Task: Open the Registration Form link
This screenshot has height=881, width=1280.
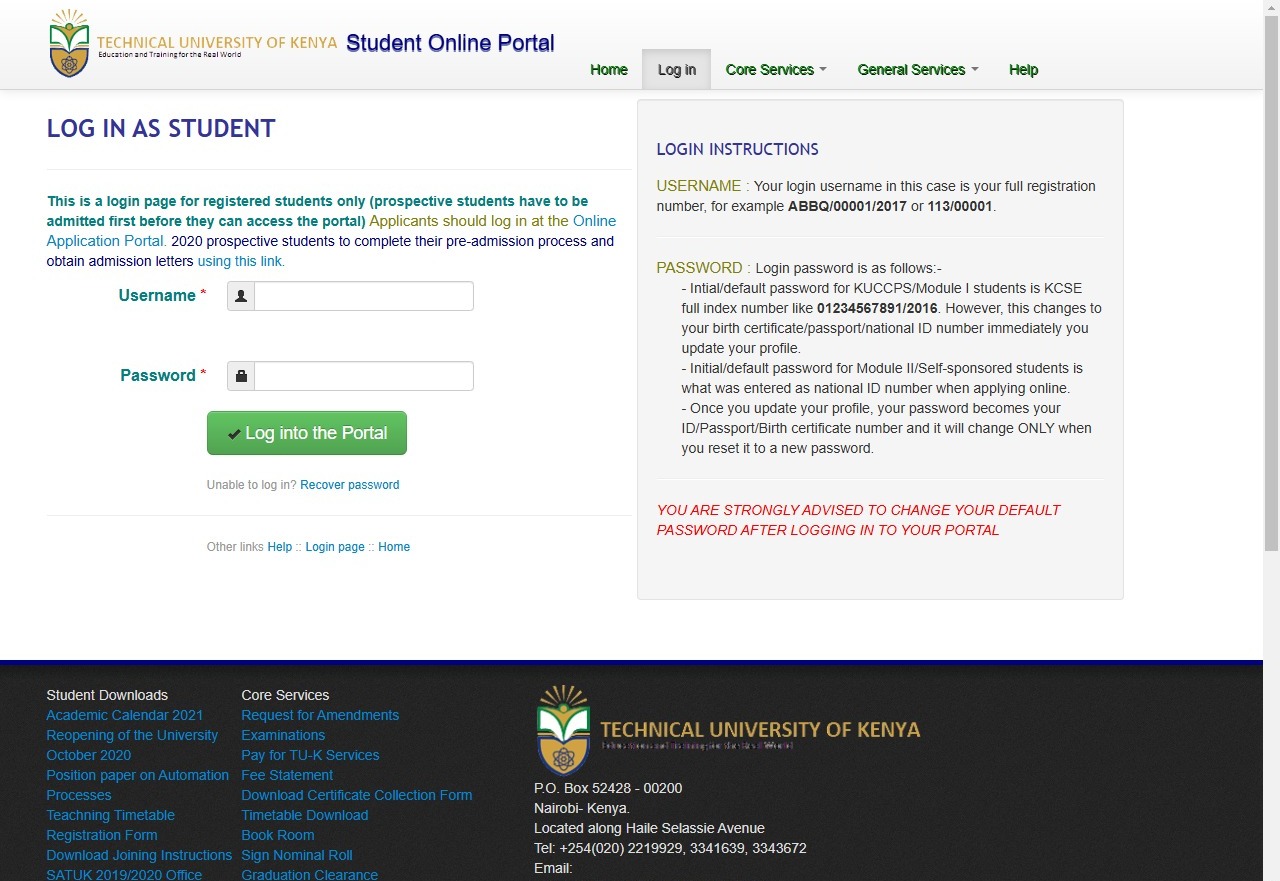Action: [x=102, y=835]
